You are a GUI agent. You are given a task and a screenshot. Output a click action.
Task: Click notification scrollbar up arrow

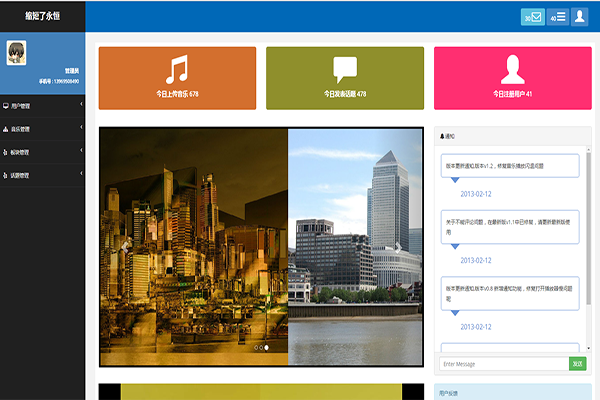coord(589,150)
